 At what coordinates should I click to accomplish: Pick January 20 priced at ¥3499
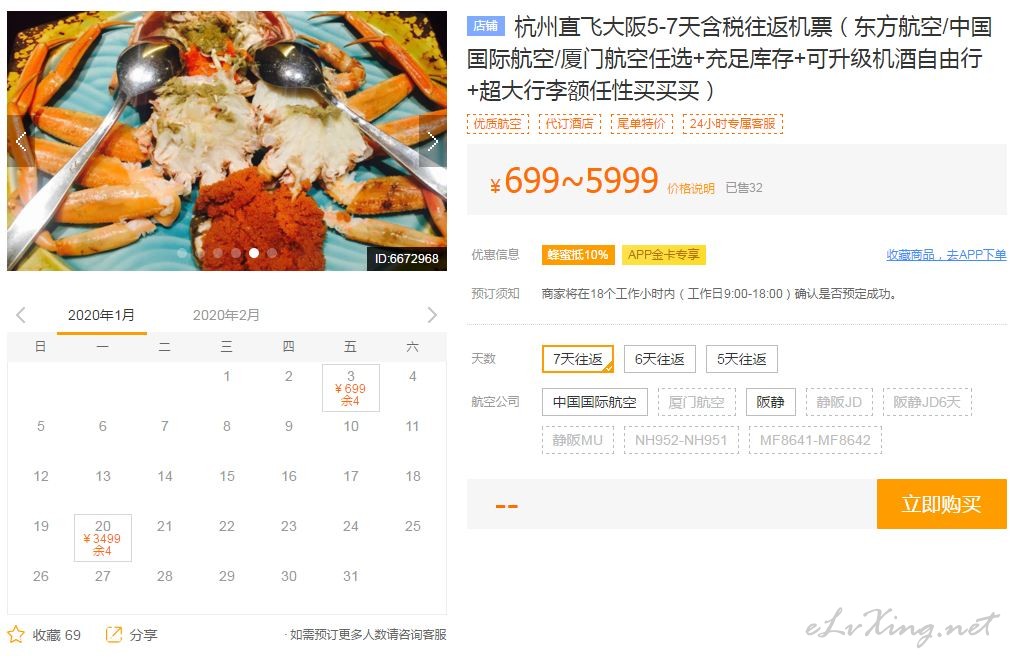[102, 538]
